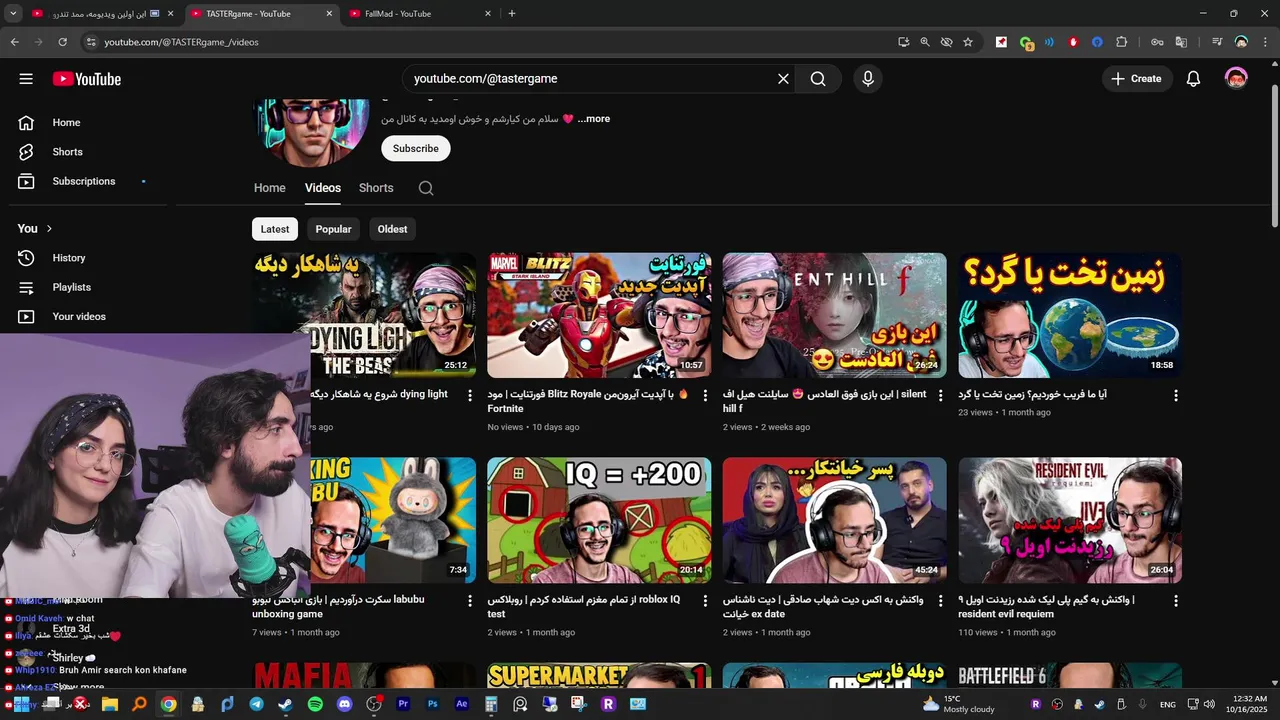Open Adobe Premiere Pro from the taskbar
Viewport: 1280px width, 720px height.
point(403,704)
